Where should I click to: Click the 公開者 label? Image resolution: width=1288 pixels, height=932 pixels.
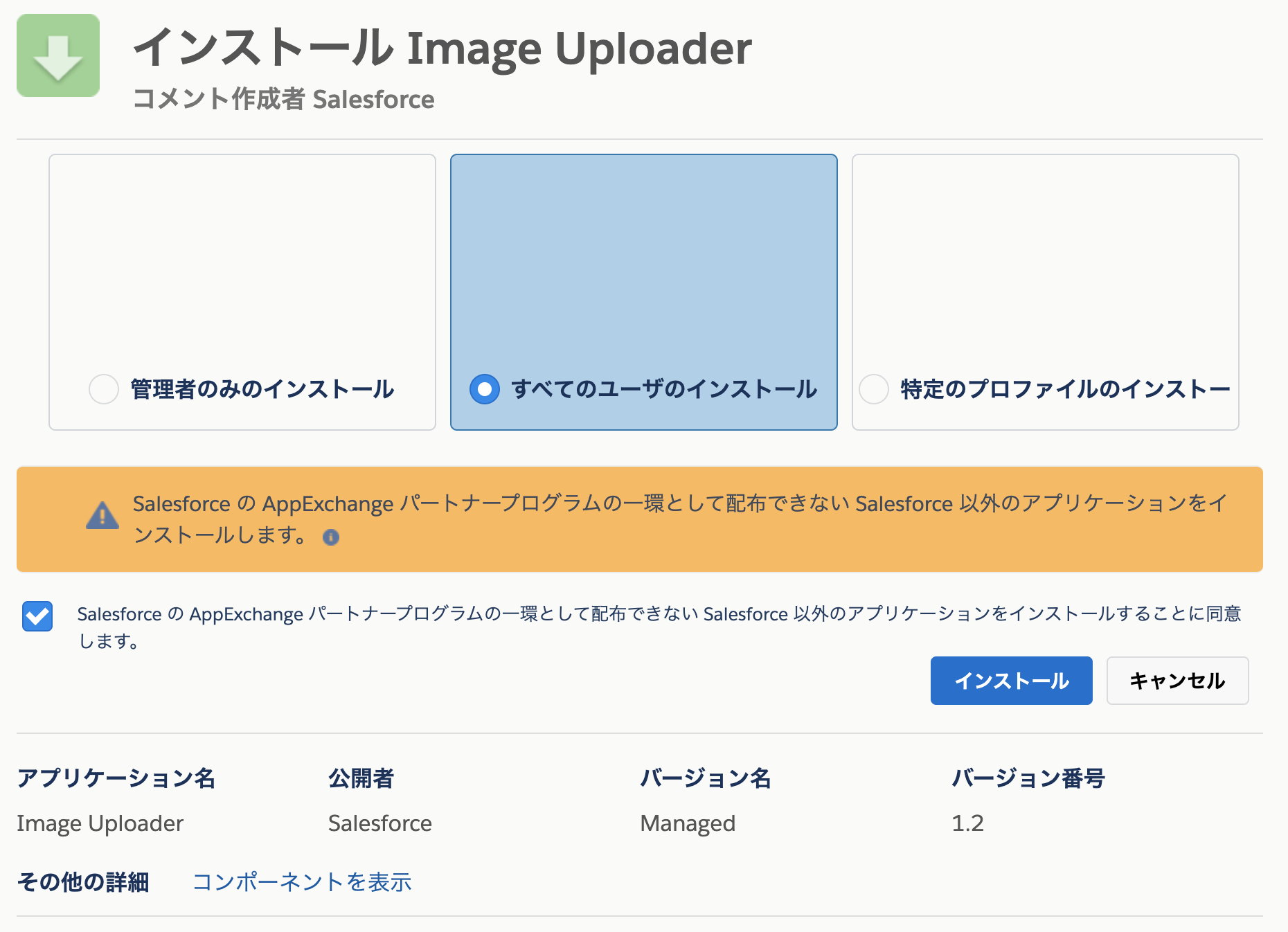pyautogui.click(x=361, y=778)
